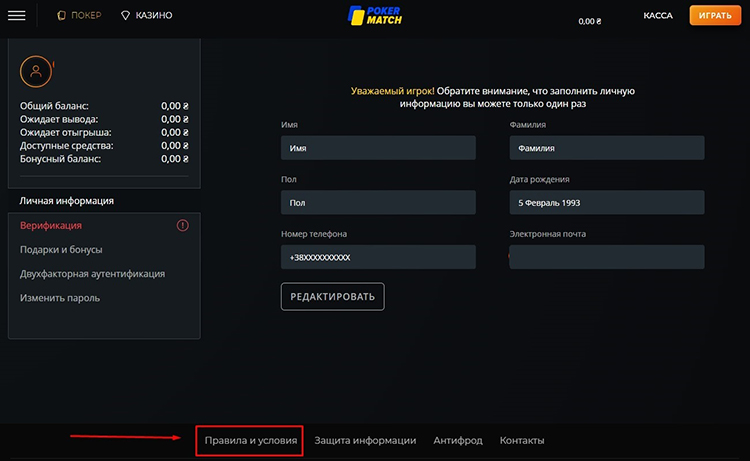The width and height of the screenshot is (750, 461).
Task: Click the Общий баланс label
Action: (54, 106)
